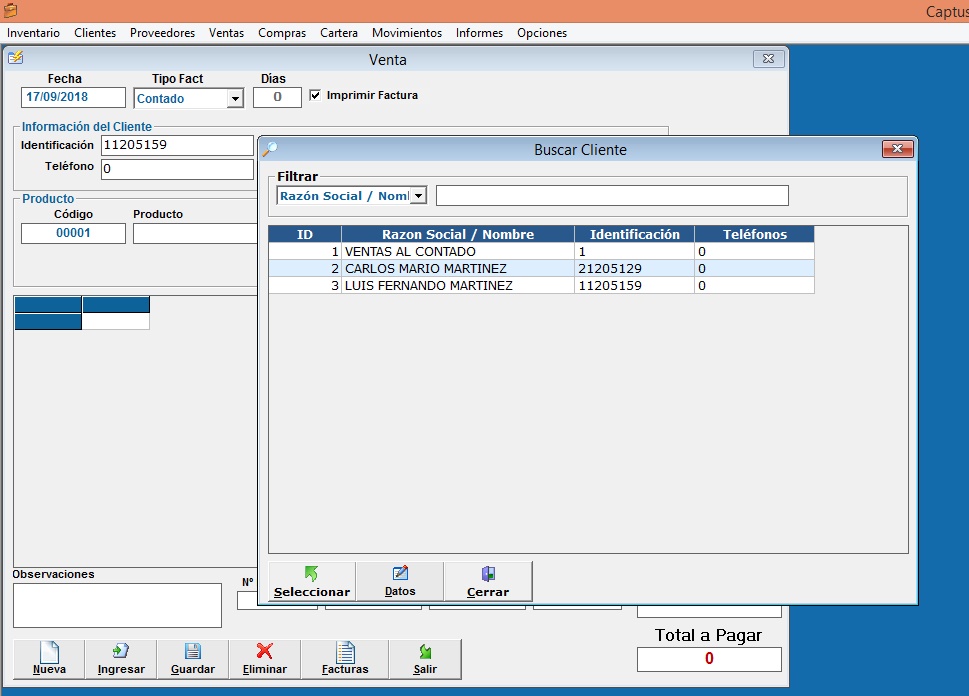Image resolution: width=969 pixels, height=696 pixels.
Task: Open the Cartera menu
Action: coord(339,33)
